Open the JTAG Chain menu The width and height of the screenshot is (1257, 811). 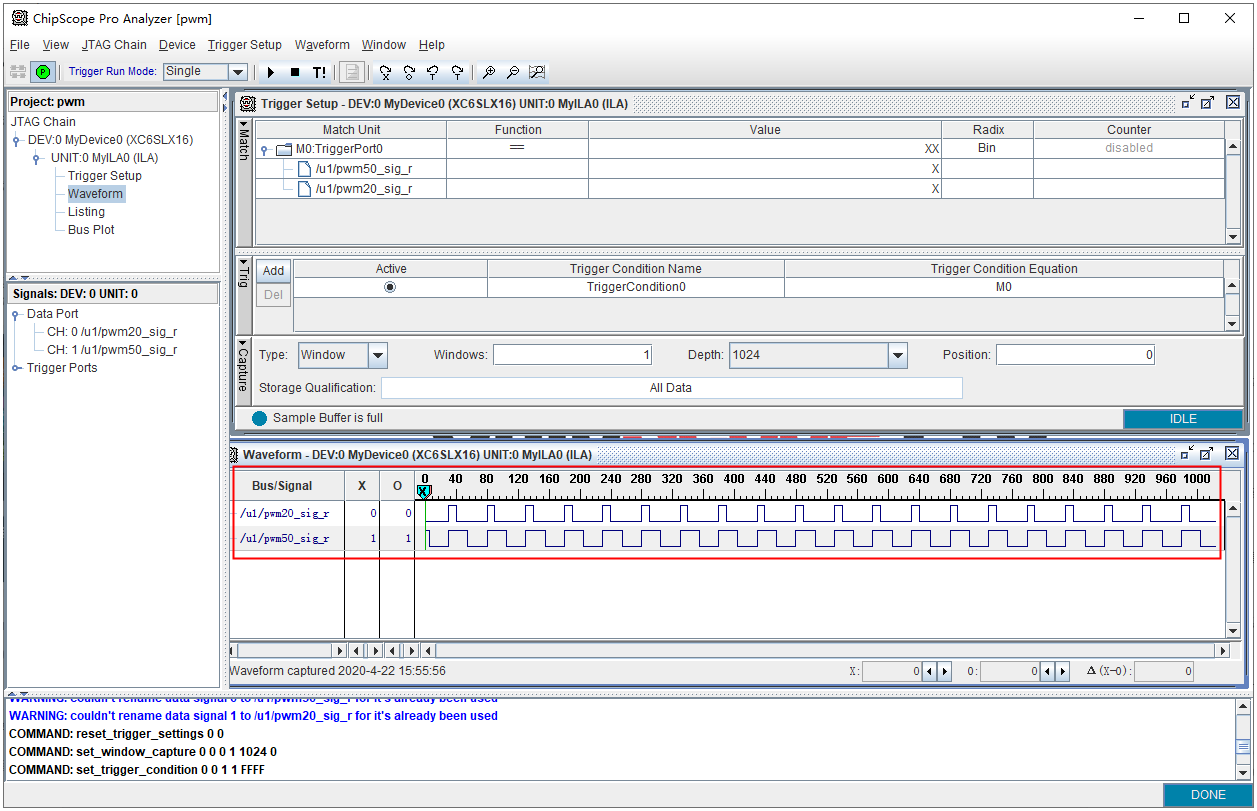[114, 45]
